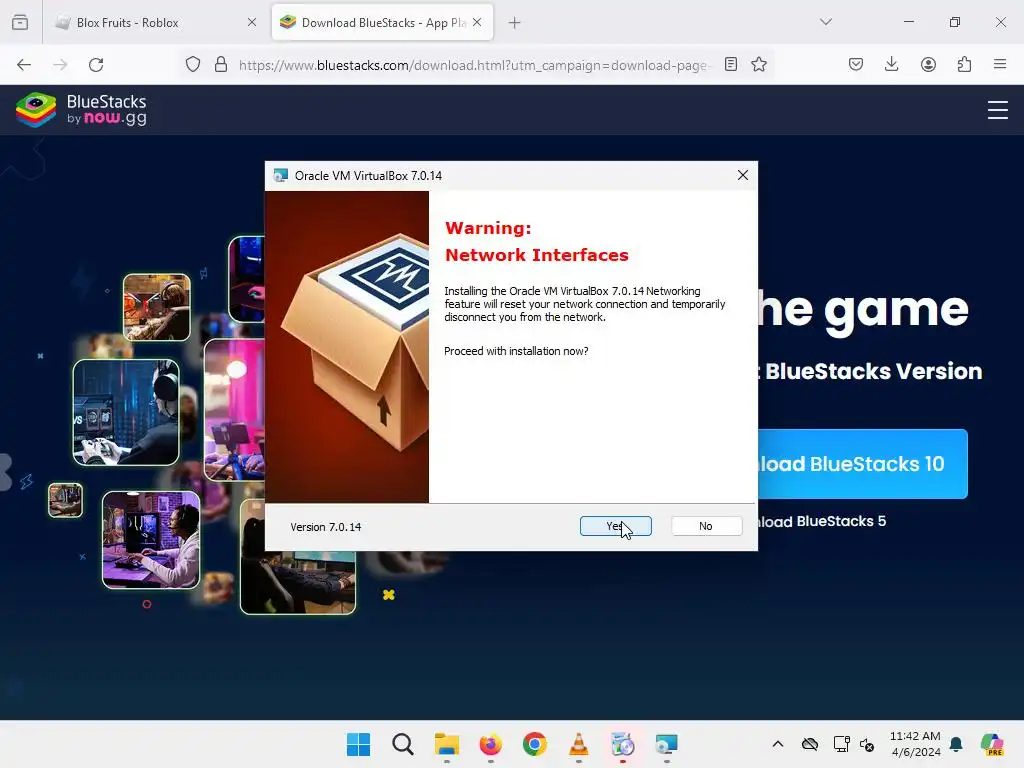This screenshot has height=768, width=1024.
Task: Open the list all tabs dropdown
Action: [x=825, y=22]
